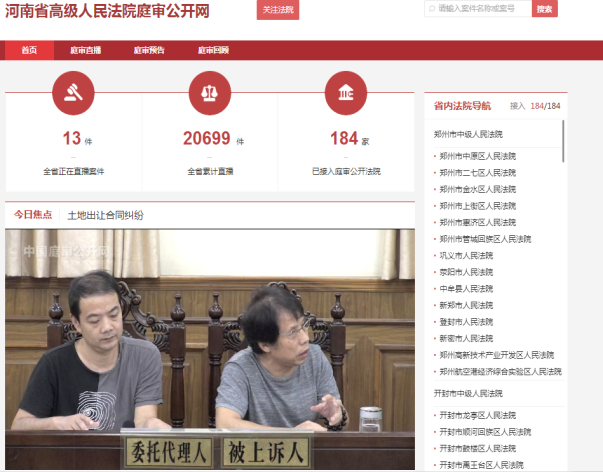Select 开封市中级人民法院 group header
Image resolution: width=603 pixels, height=472 pixels.
pyautogui.click(x=469, y=393)
